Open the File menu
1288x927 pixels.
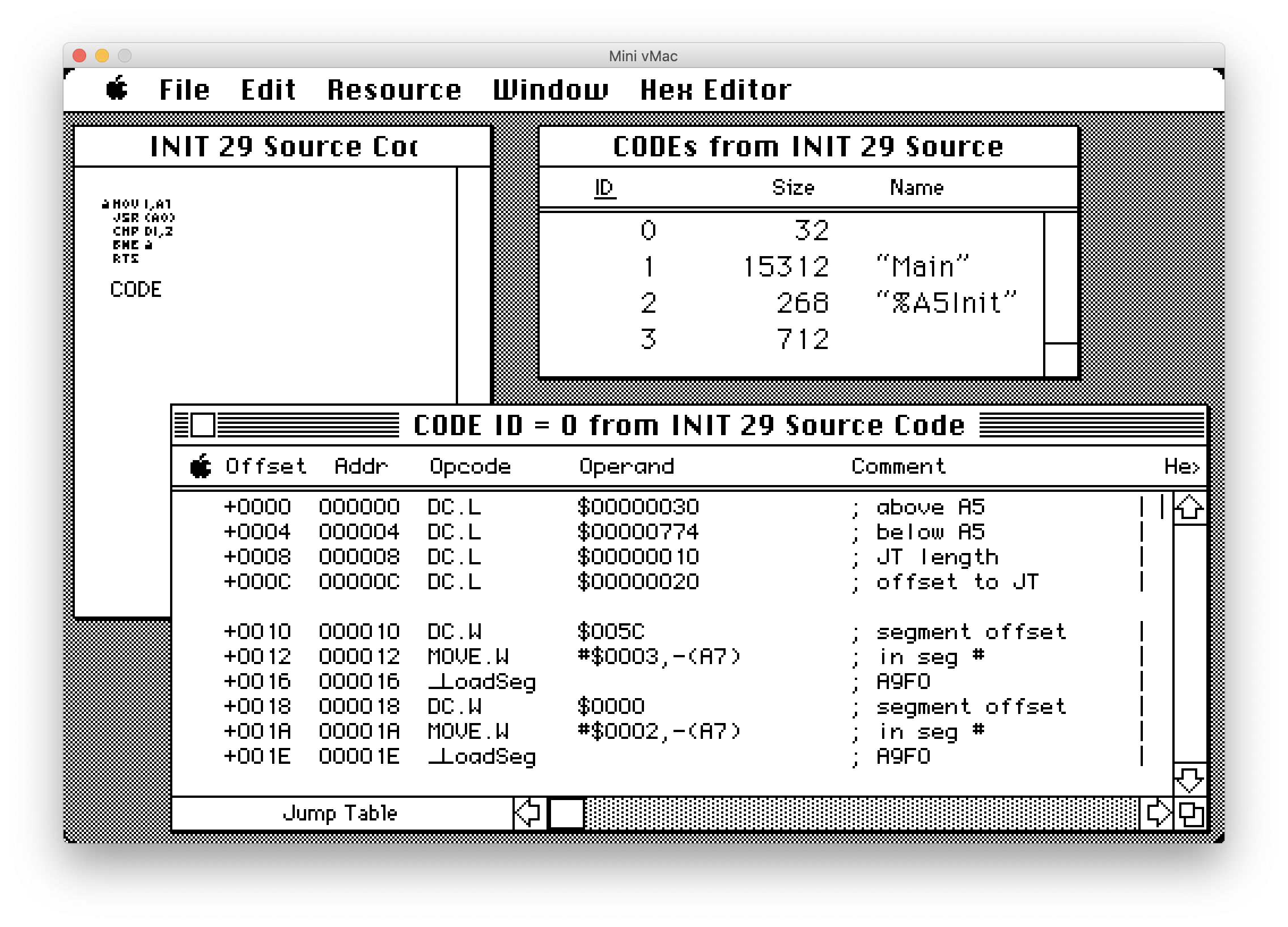[x=184, y=90]
